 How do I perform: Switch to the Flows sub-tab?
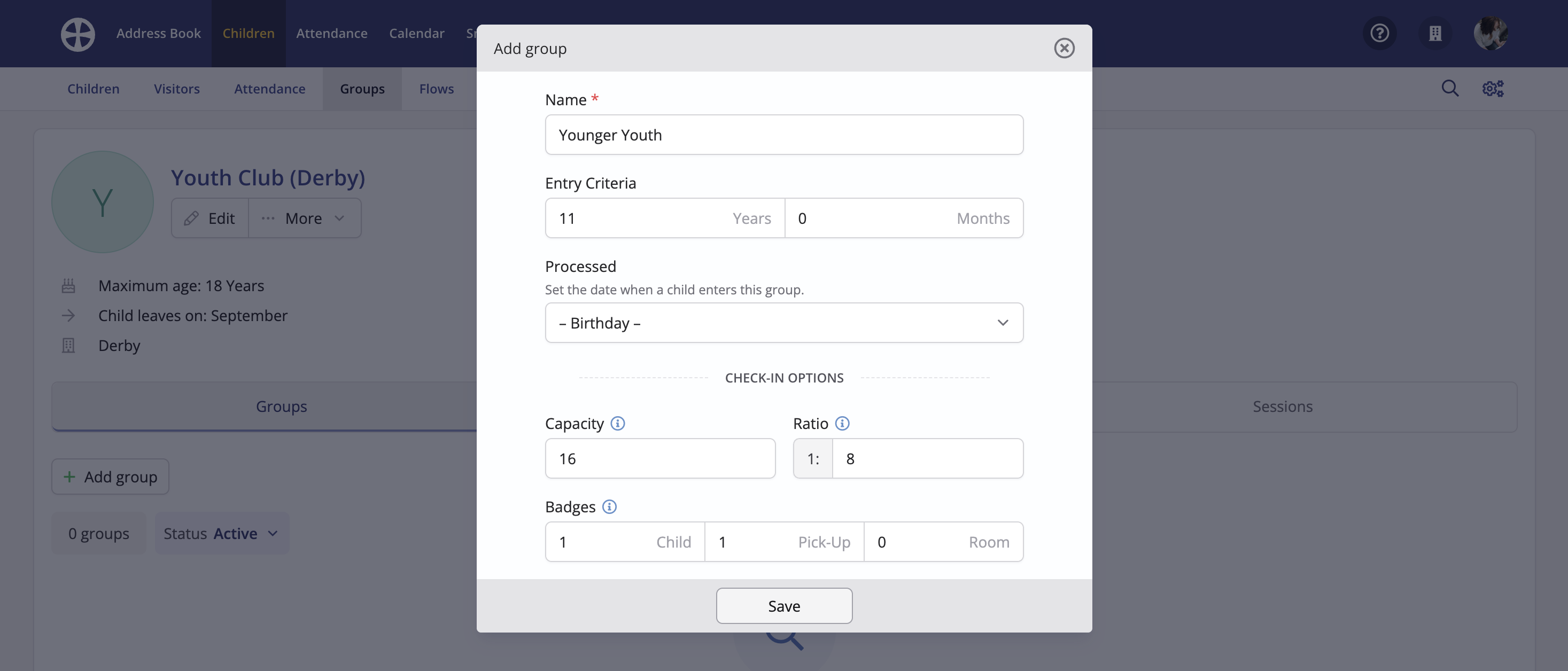pos(437,89)
